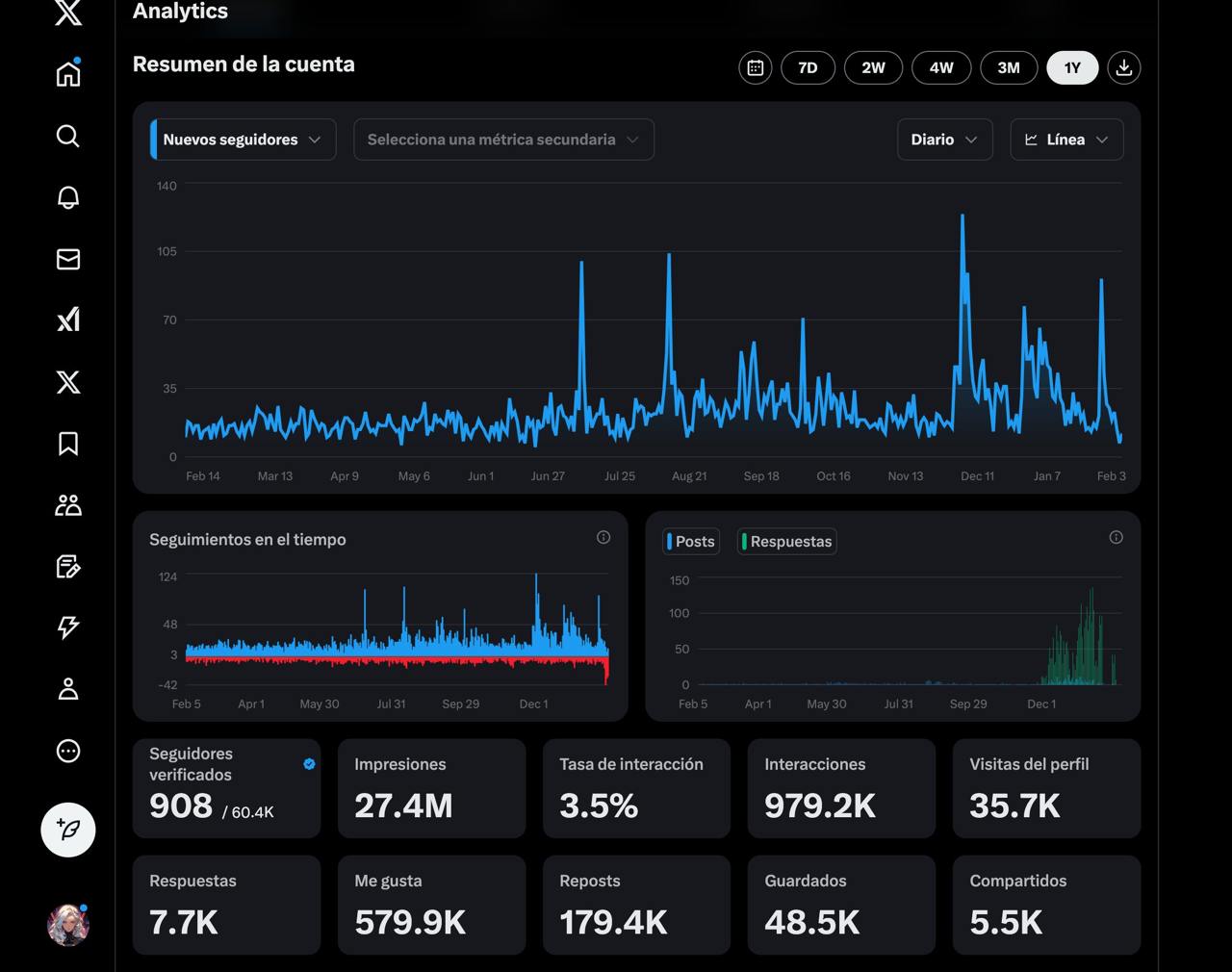Viewport: 1232px width, 972px height.
Task: Toggle Respuestas series in chart legend
Action: click(x=787, y=542)
